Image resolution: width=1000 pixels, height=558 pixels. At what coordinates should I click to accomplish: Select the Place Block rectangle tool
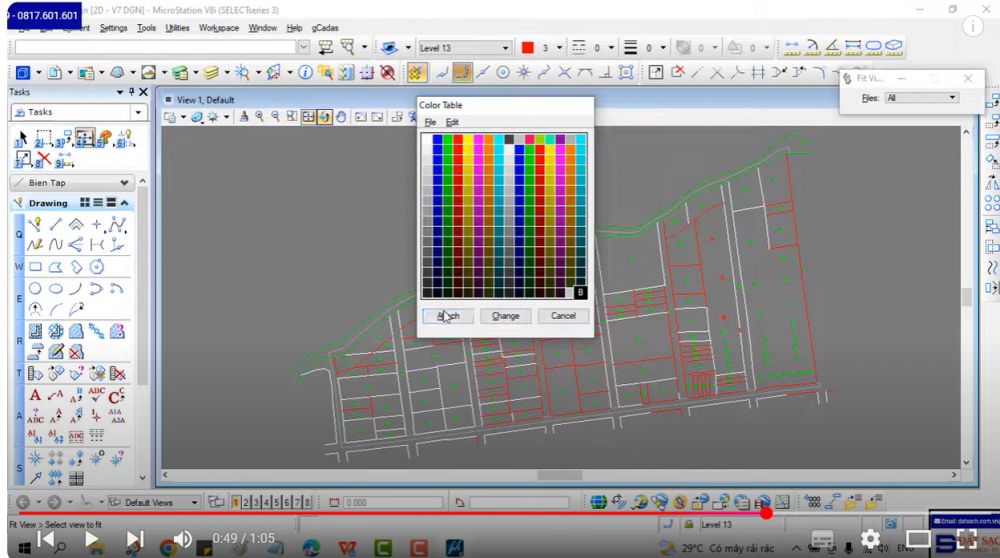tap(36, 267)
